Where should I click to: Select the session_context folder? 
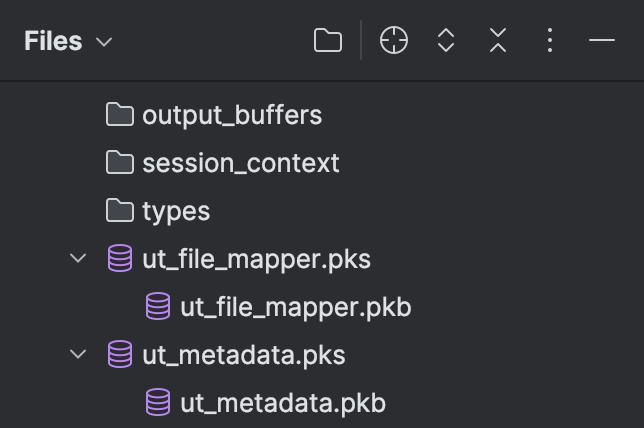click(222, 163)
